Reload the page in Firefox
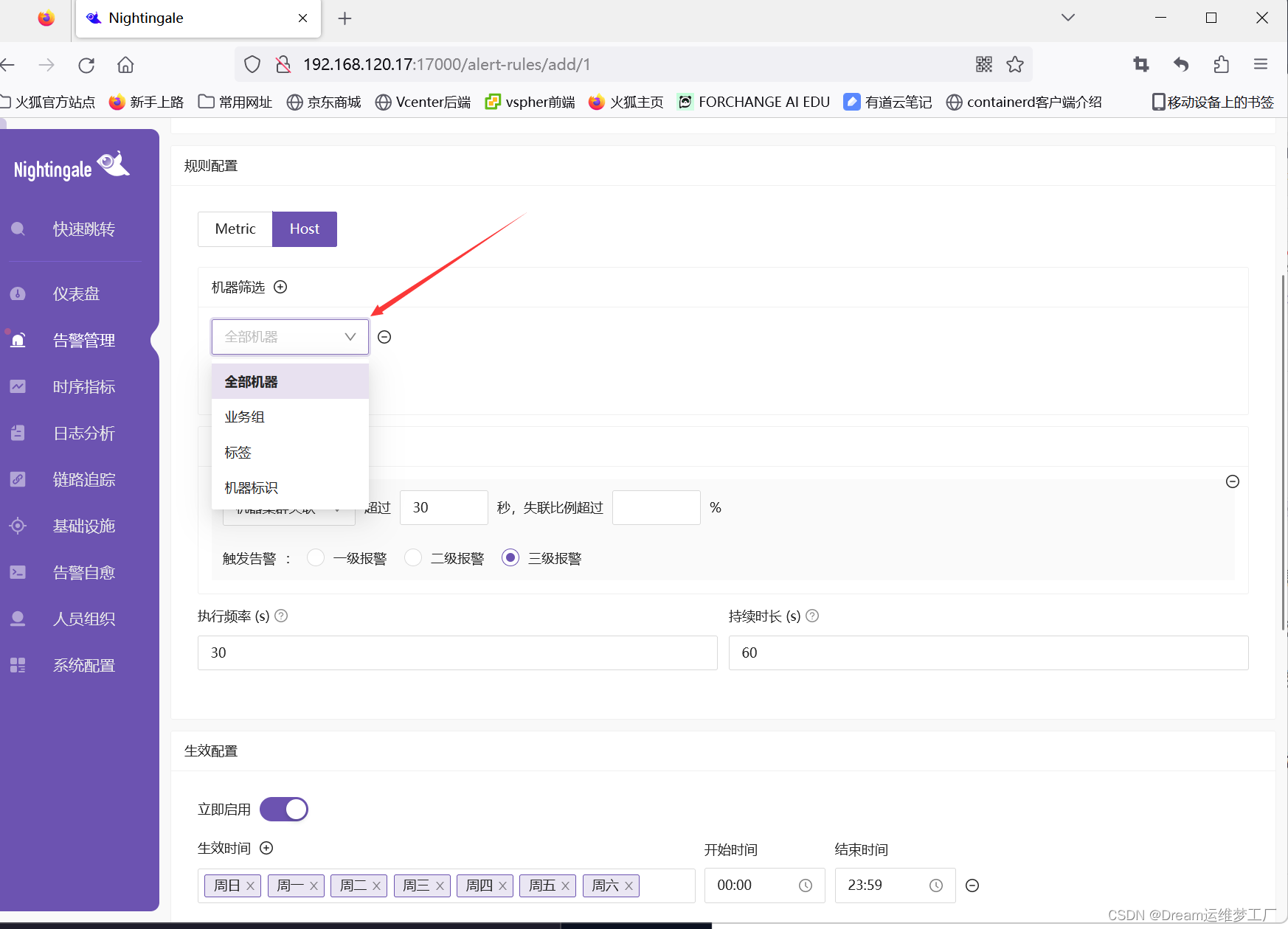 [x=86, y=65]
